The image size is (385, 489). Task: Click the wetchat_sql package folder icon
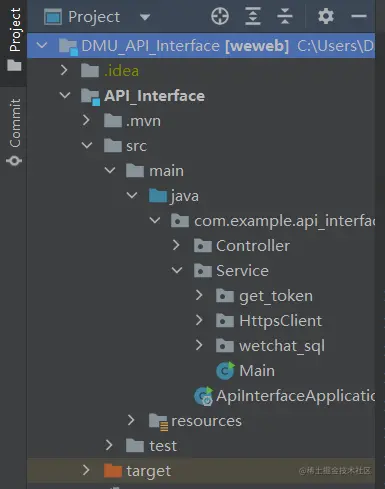coord(225,346)
